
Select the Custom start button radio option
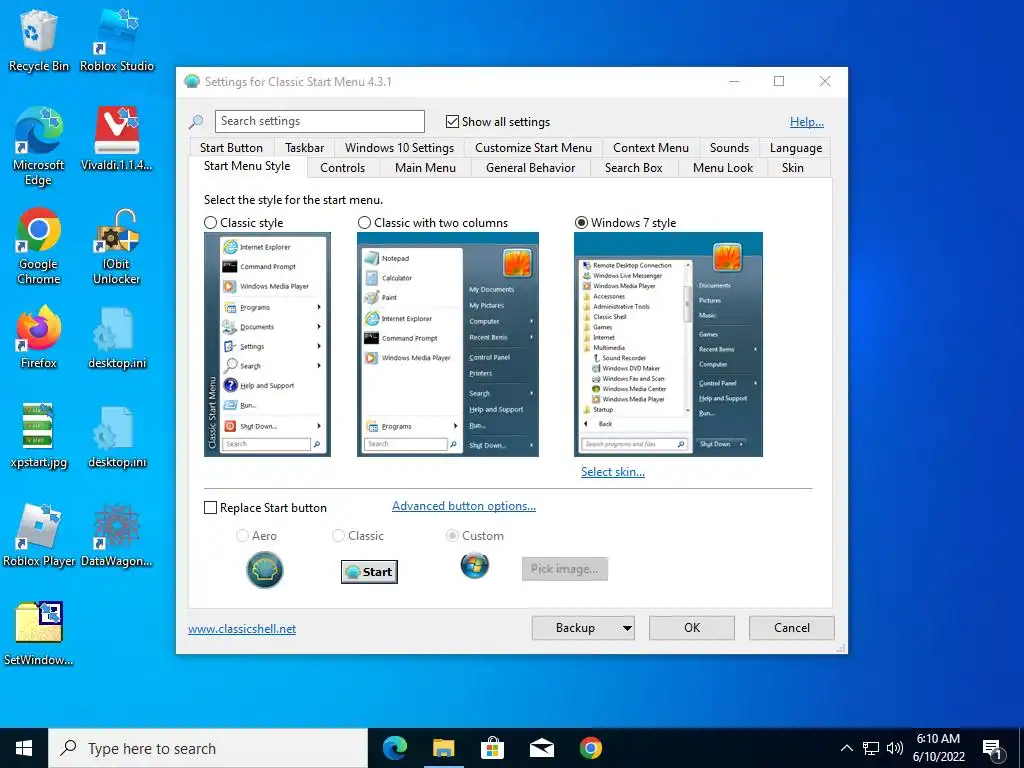coord(452,536)
